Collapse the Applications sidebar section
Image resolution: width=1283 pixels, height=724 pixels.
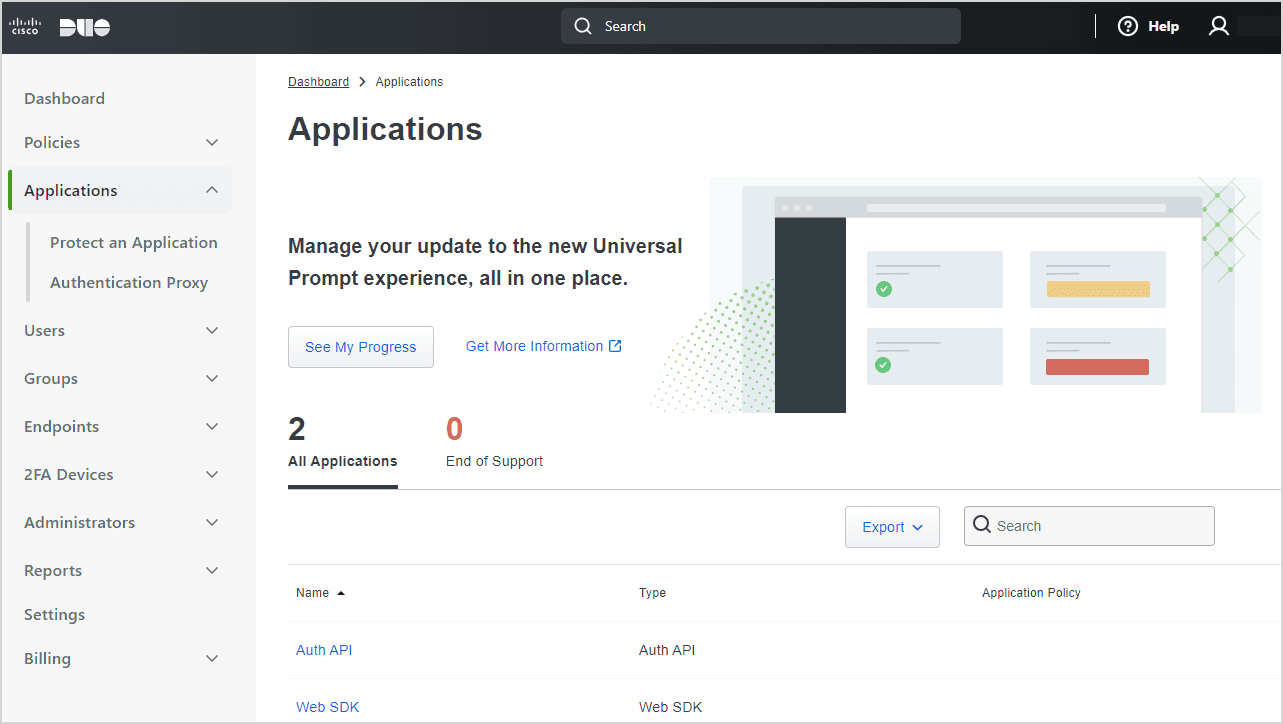[212, 190]
